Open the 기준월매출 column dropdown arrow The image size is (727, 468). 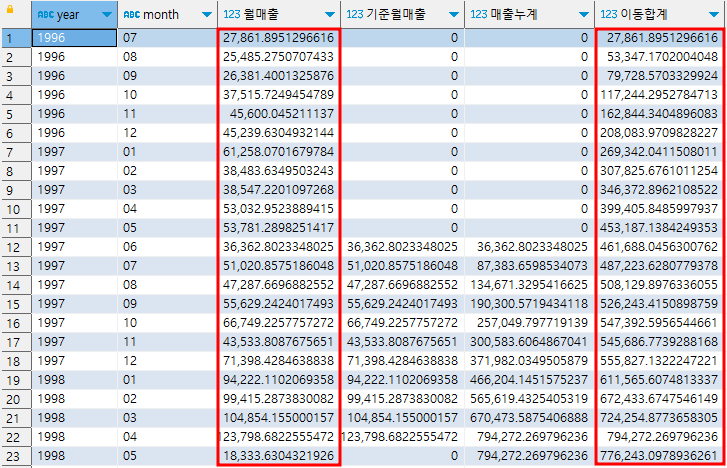pos(454,15)
